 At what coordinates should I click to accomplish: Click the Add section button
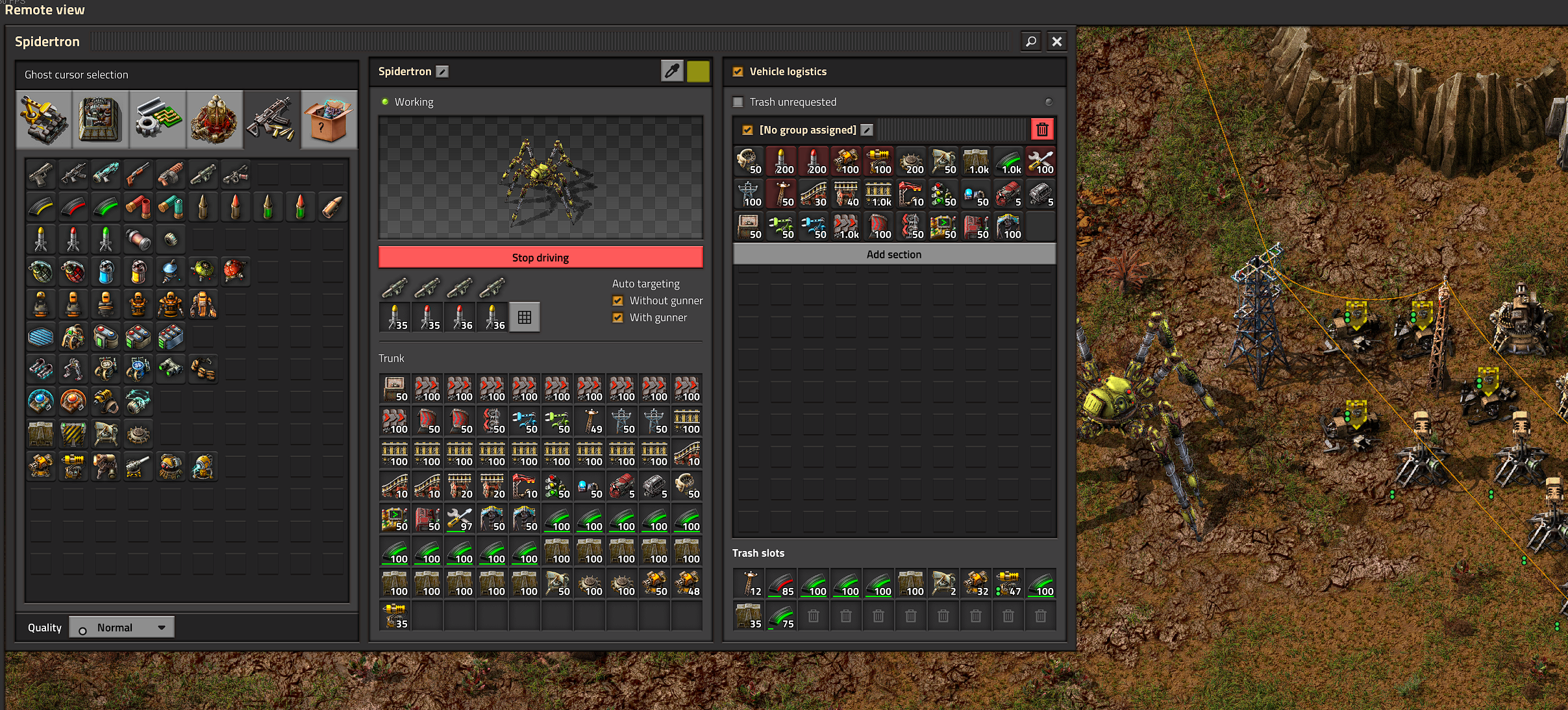(x=894, y=254)
